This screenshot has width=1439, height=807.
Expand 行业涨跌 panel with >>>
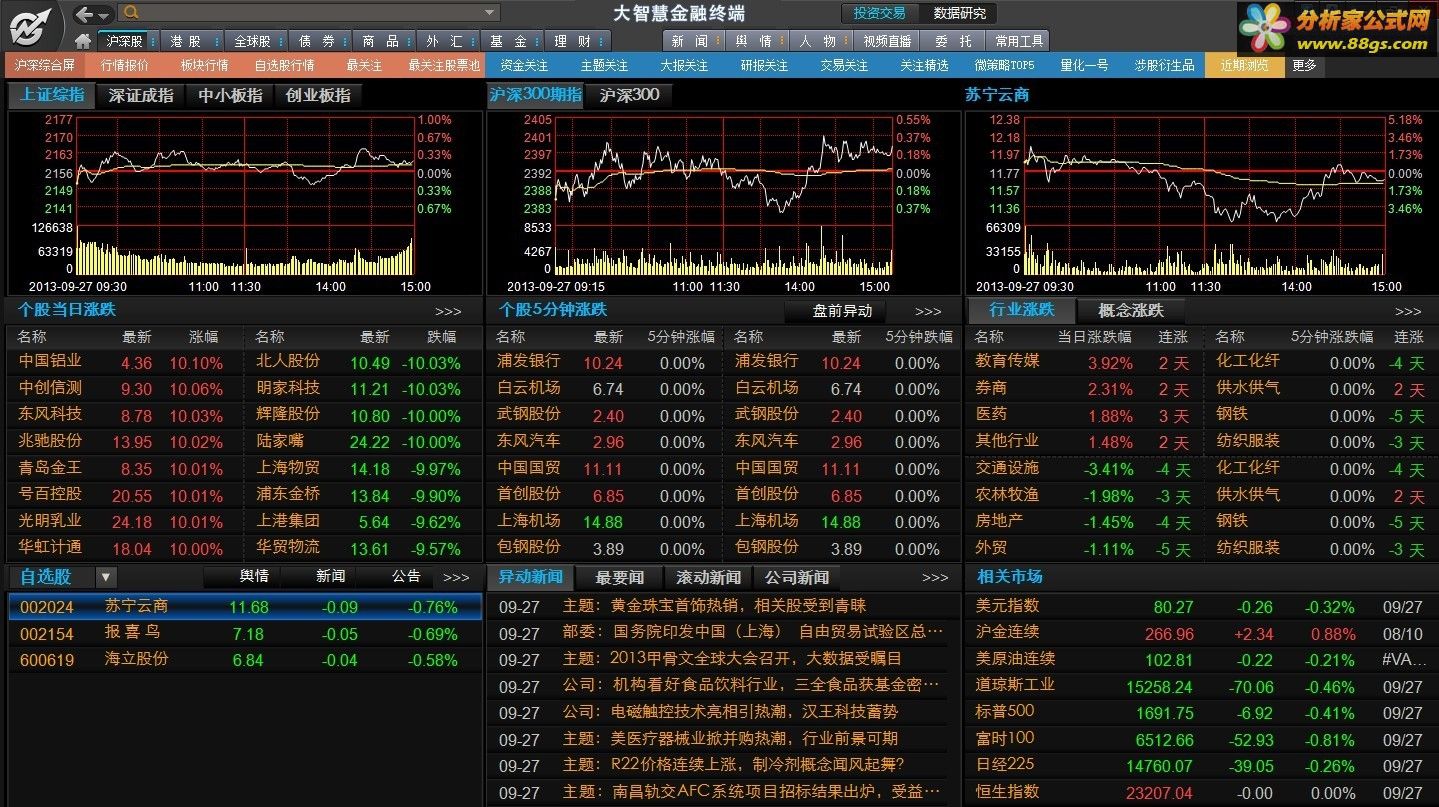pyautogui.click(x=1408, y=312)
